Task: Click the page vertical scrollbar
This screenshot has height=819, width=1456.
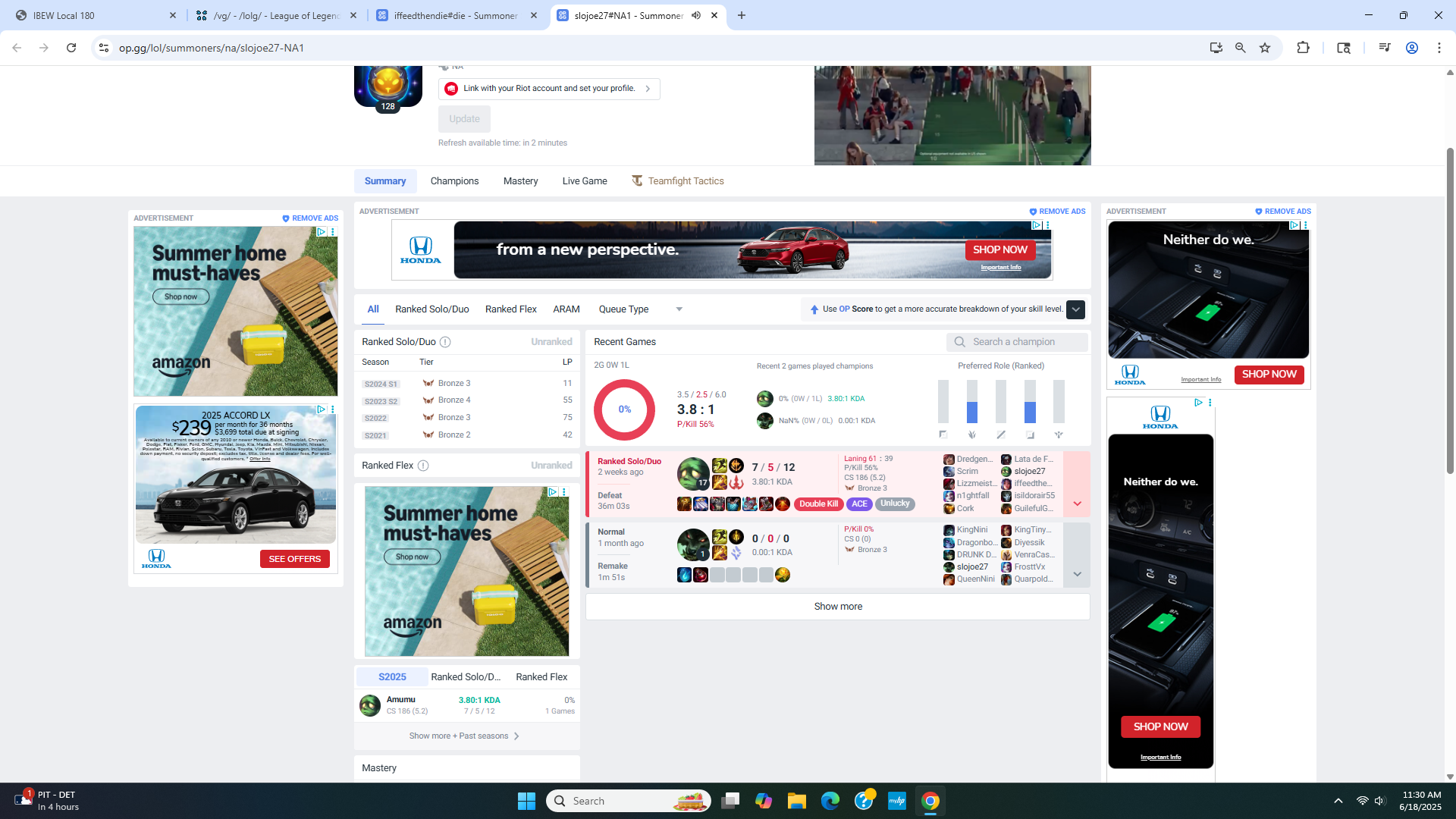Action: click(x=1450, y=311)
